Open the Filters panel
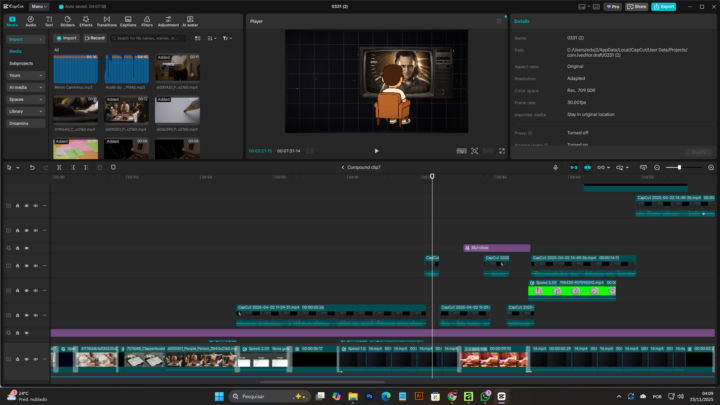Viewport: 720px width, 405px height. click(x=147, y=22)
